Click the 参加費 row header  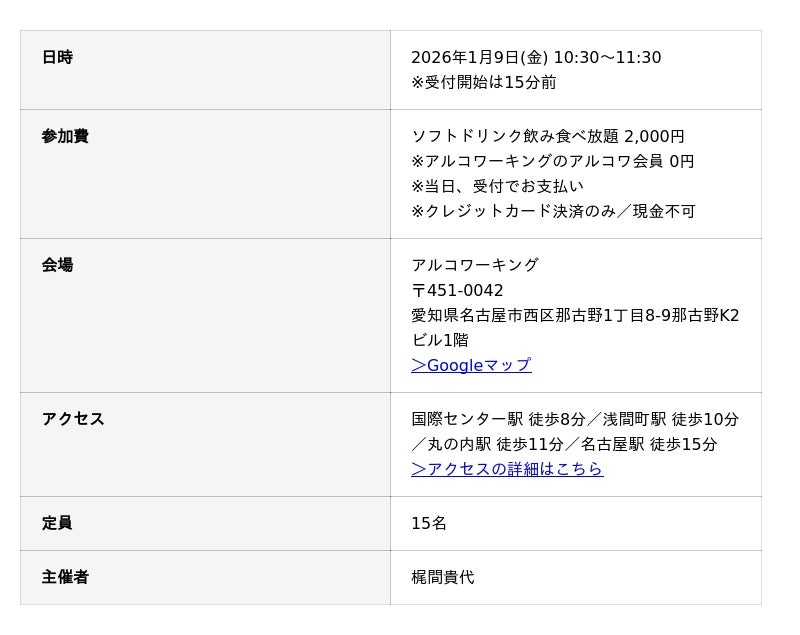click(x=65, y=137)
